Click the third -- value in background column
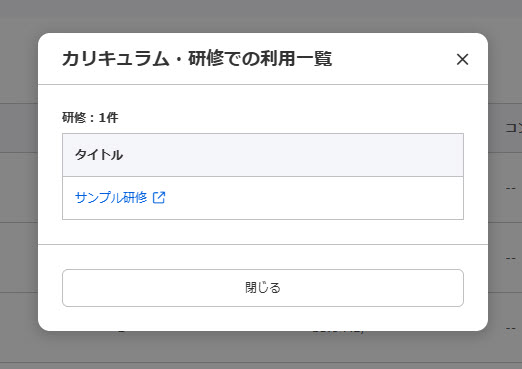522x369 pixels. [x=511, y=328]
